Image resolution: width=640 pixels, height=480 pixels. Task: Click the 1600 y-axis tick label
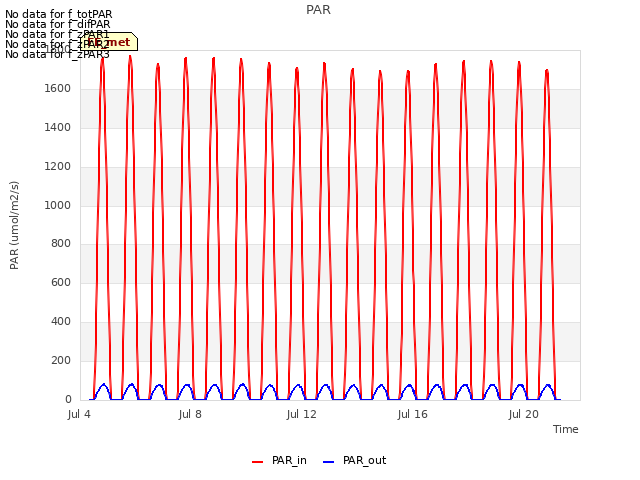click(58, 89)
